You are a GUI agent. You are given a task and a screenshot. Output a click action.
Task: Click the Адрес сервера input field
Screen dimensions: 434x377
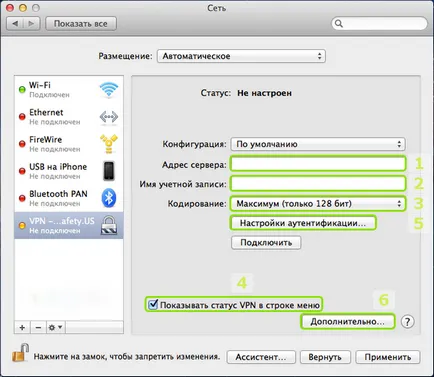pyautogui.click(x=318, y=164)
